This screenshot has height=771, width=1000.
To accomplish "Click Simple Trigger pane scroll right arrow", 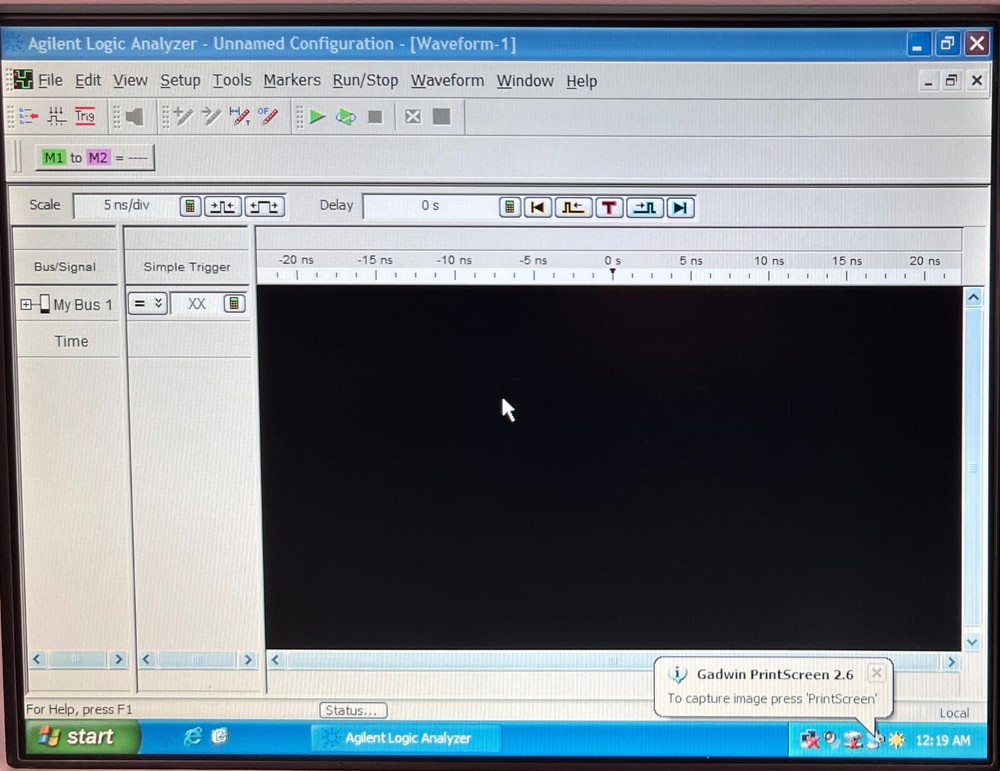I will tap(248, 659).
